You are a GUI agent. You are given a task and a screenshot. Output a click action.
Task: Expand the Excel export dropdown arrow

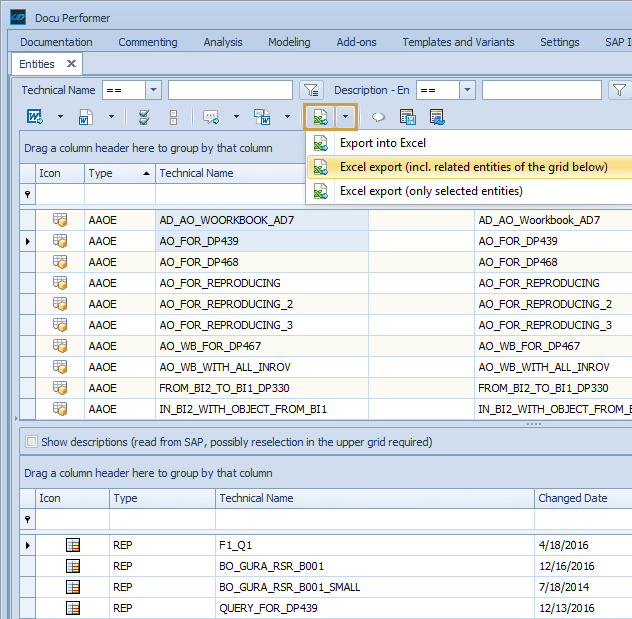[x=345, y=117]
